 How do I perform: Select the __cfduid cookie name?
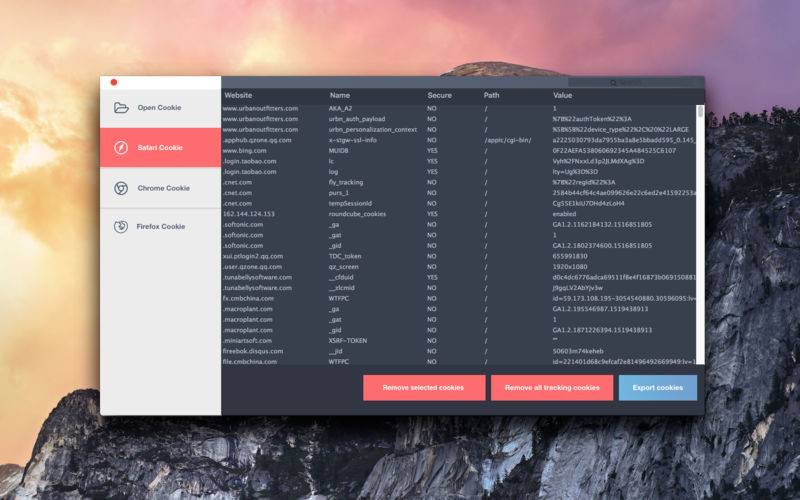341,278
